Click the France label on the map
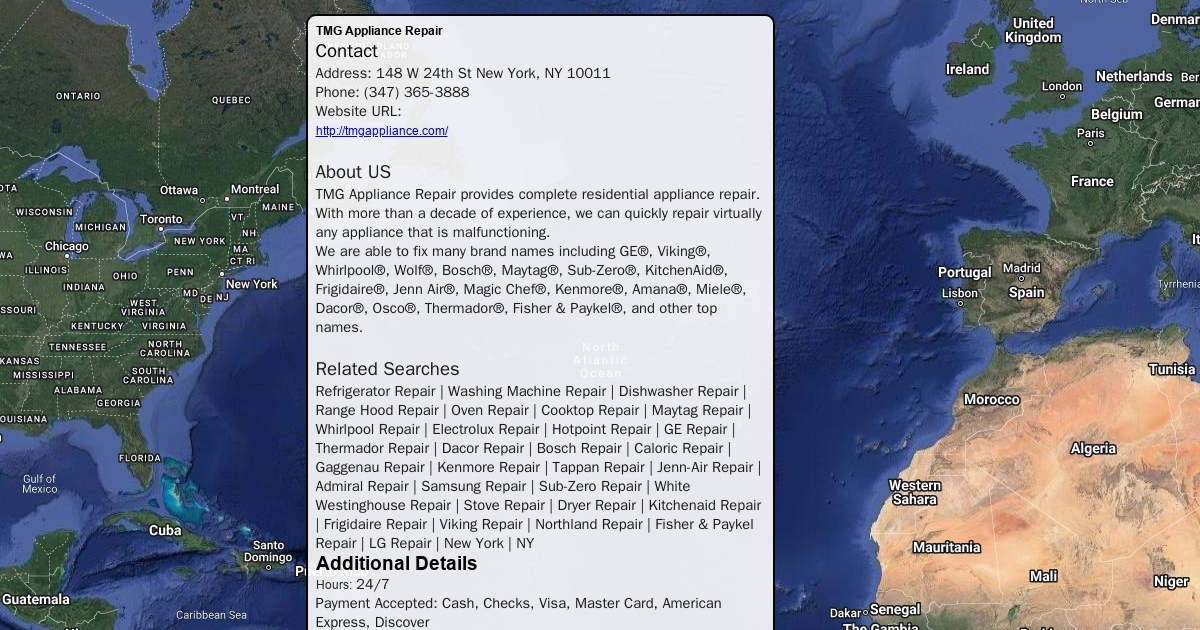The width and height of the screenshot is (1200, 630). click(x=1092, y=181)
